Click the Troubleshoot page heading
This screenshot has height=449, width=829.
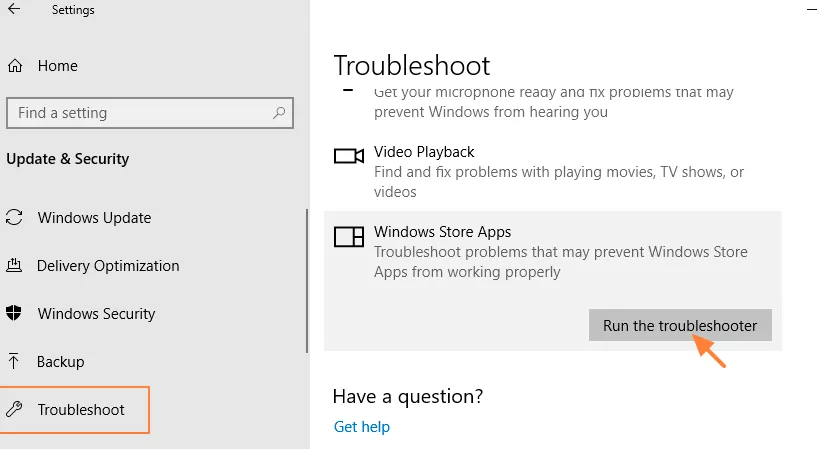[x=412, y=66]
